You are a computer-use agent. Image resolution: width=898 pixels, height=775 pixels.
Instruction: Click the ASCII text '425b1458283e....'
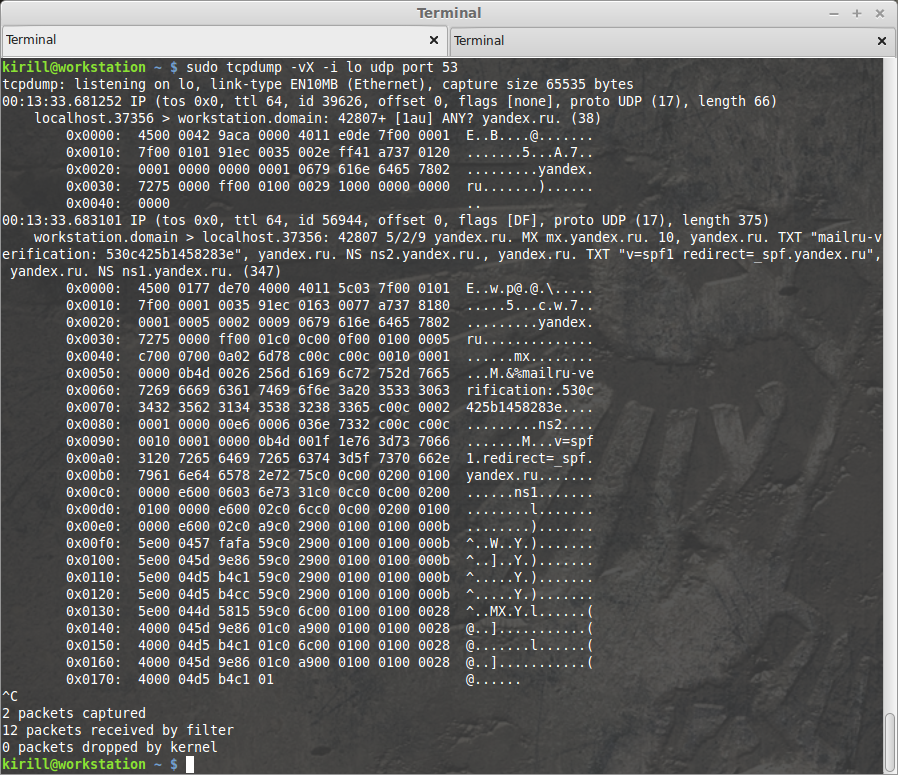tap(530, 408)
